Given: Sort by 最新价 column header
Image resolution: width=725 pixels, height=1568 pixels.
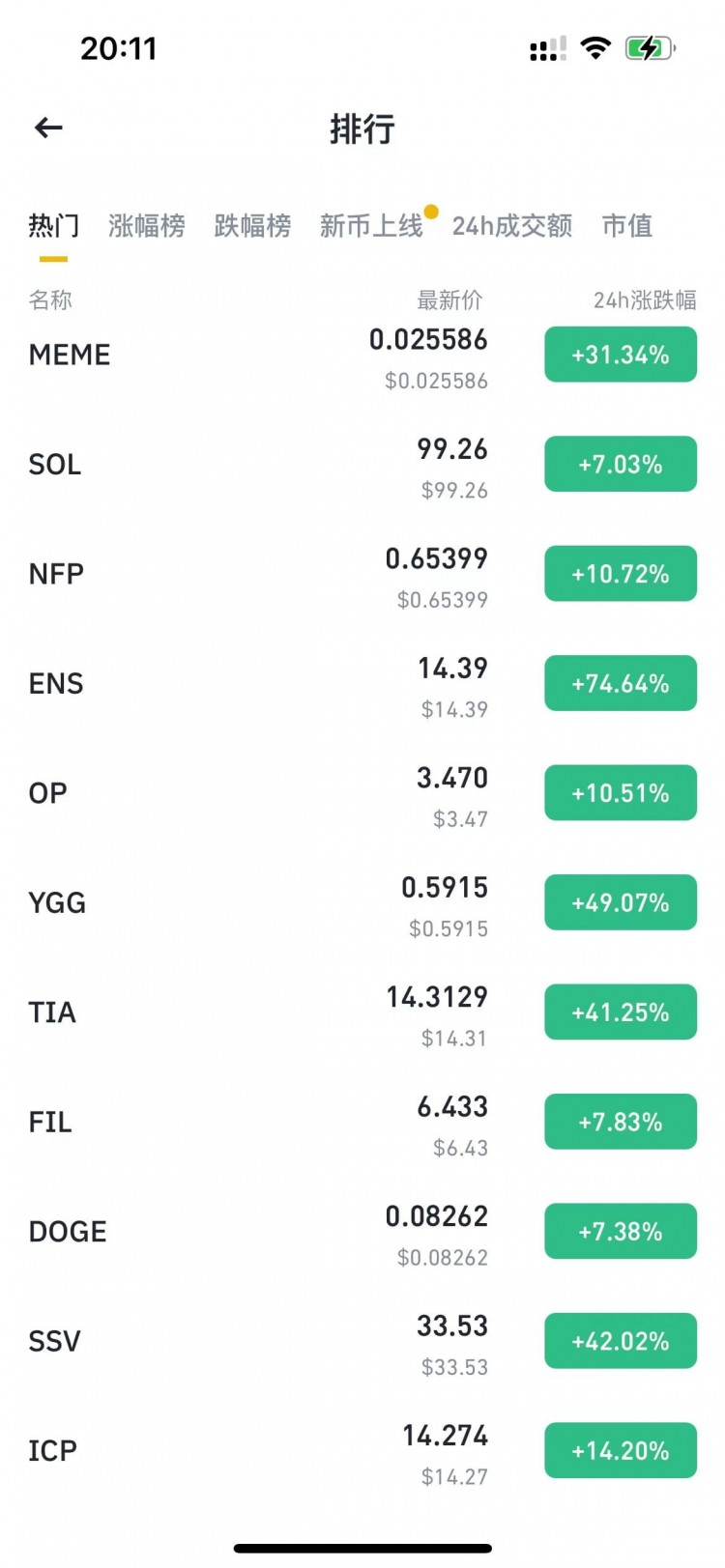Looking at the screenshot, I should [x=449, y=300].
